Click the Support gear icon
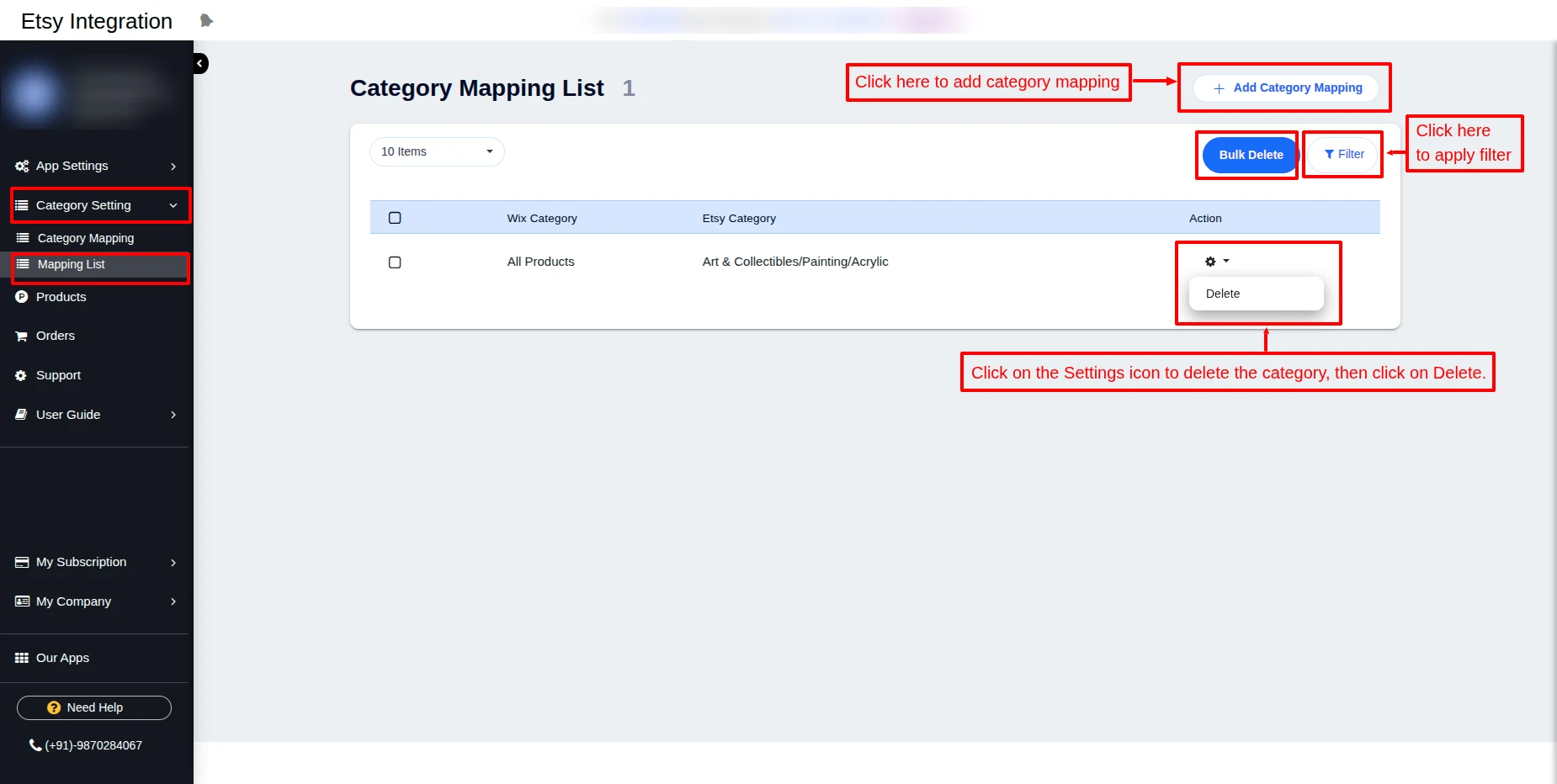The height and width of the screenshot is (784, 1557). point(21,375)
